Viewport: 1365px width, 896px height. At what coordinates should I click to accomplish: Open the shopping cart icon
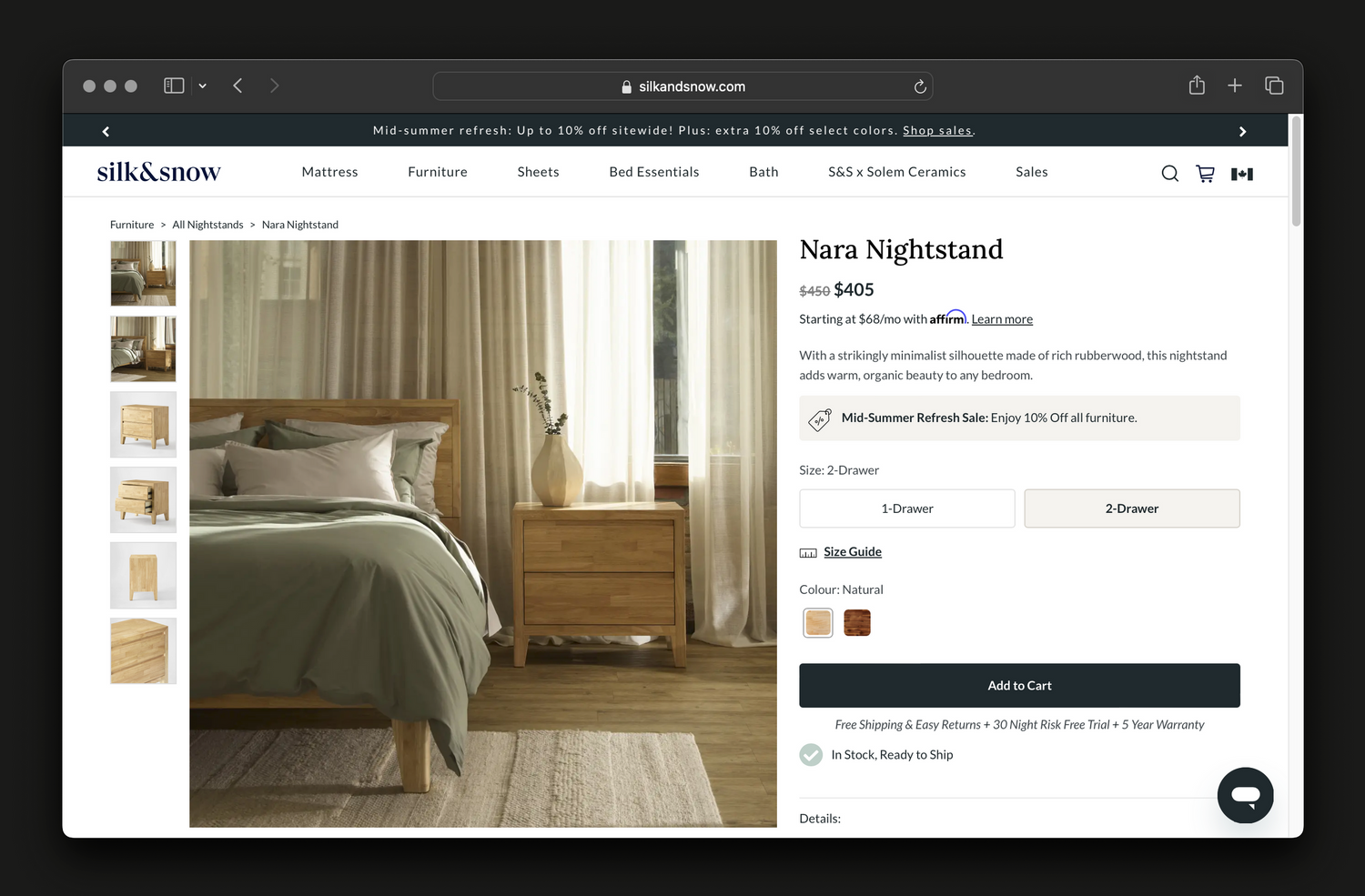pyautogui.click(x=1205, y=173)
